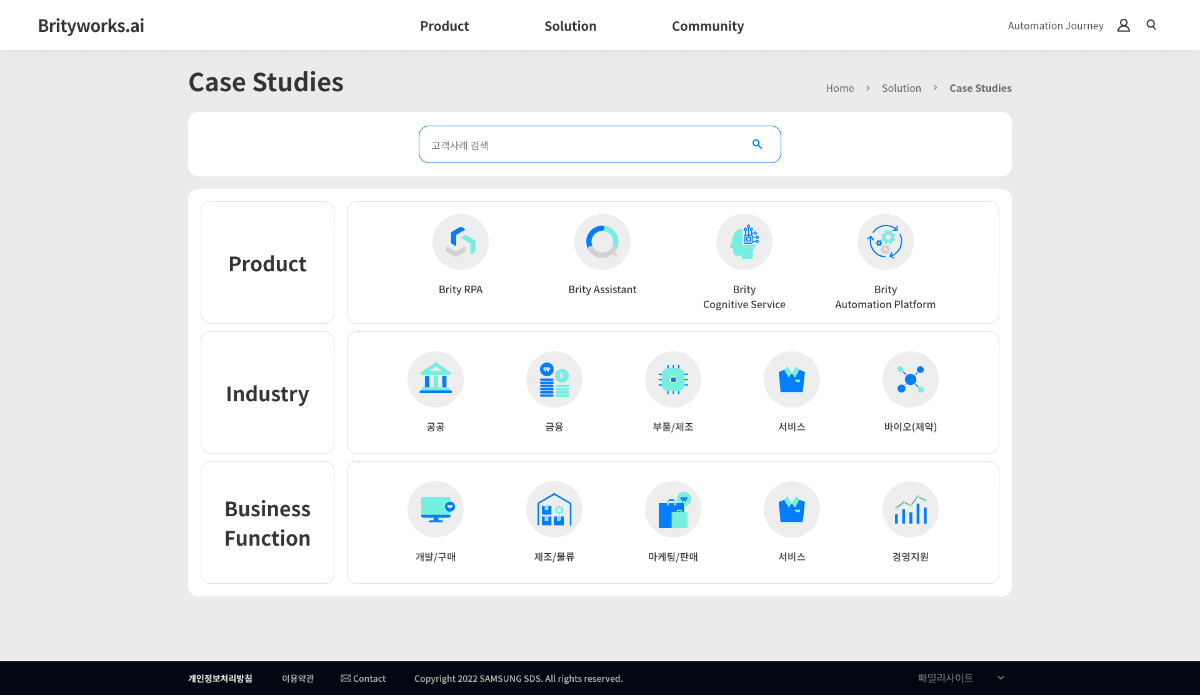Open the header search magnifier icon

click(1151, 25)
